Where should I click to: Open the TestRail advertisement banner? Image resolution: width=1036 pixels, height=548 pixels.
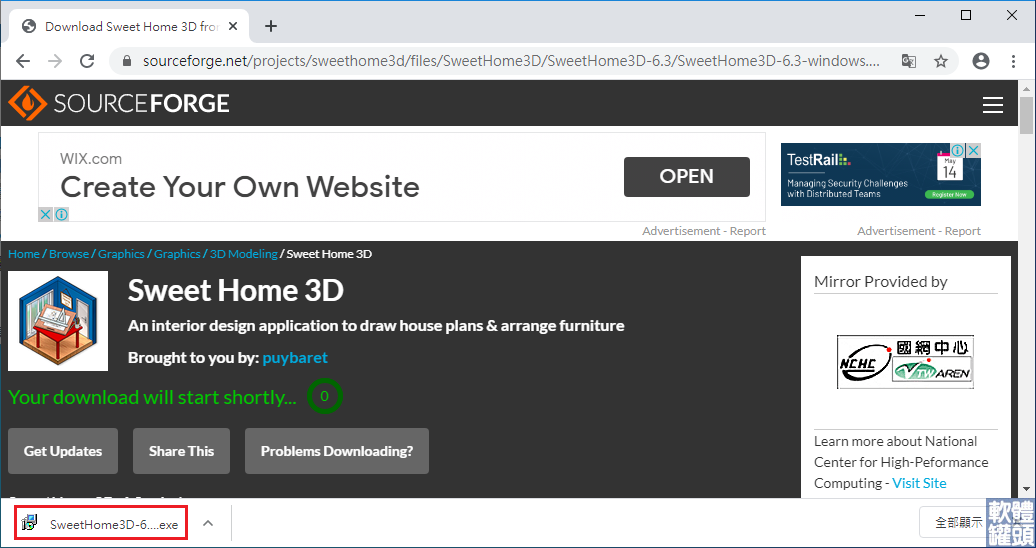[881, 175]
